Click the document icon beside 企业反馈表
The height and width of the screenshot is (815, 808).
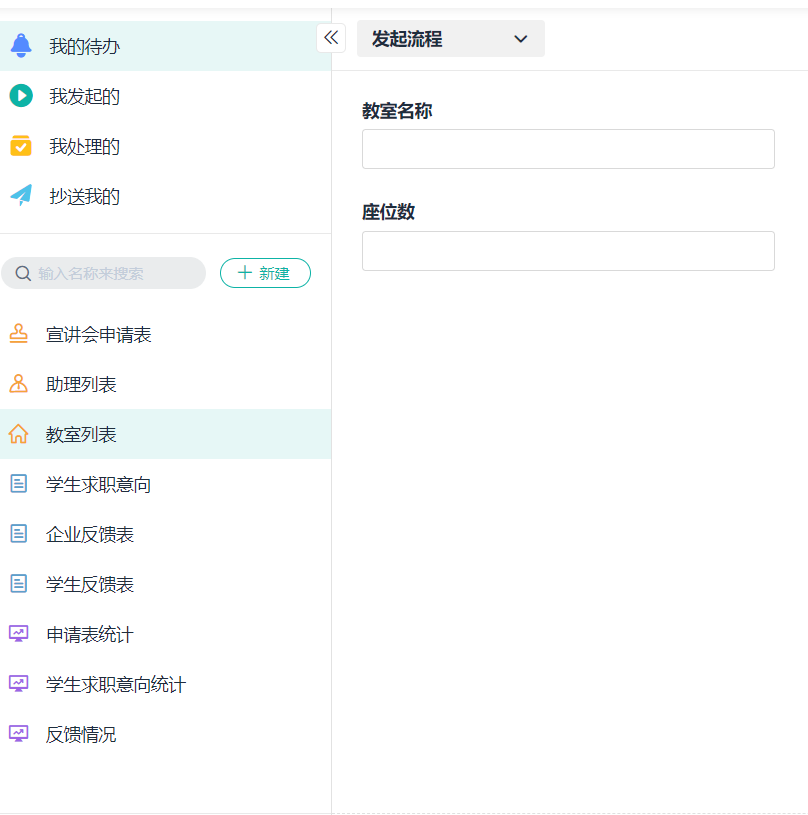click(18, 534)
